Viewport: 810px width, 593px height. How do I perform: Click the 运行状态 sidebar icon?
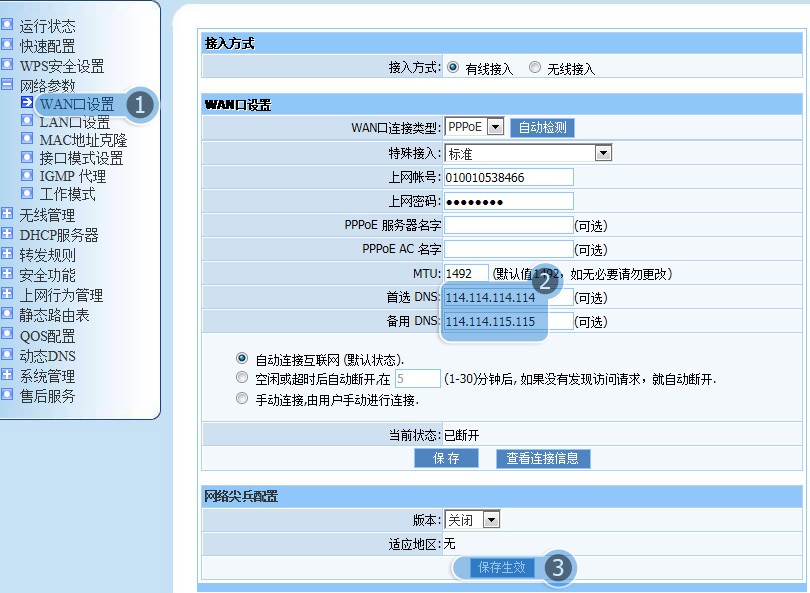pyautogui.click(x=8, y=26)
